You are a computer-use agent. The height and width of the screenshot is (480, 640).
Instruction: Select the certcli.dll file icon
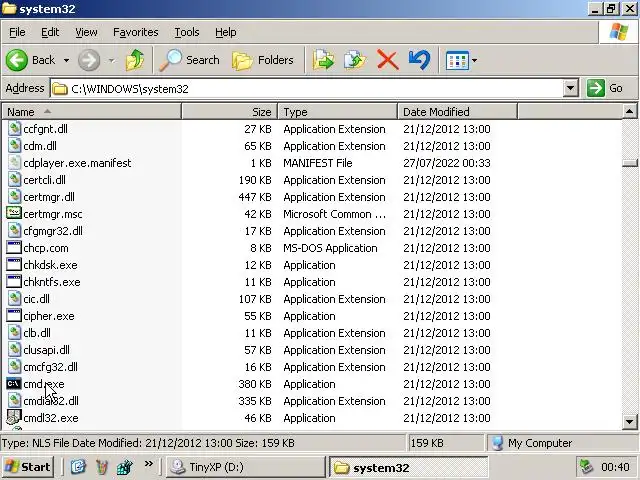[x=14, y=180]
